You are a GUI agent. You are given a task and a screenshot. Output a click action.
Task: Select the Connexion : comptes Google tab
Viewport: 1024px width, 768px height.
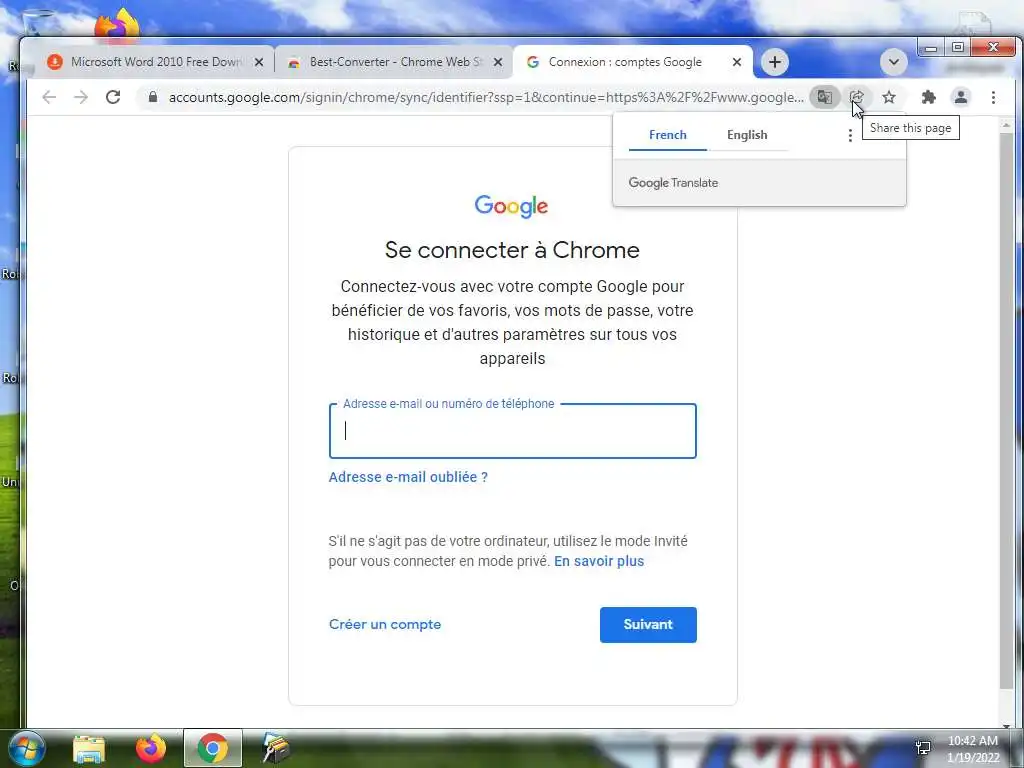(624, 62)
